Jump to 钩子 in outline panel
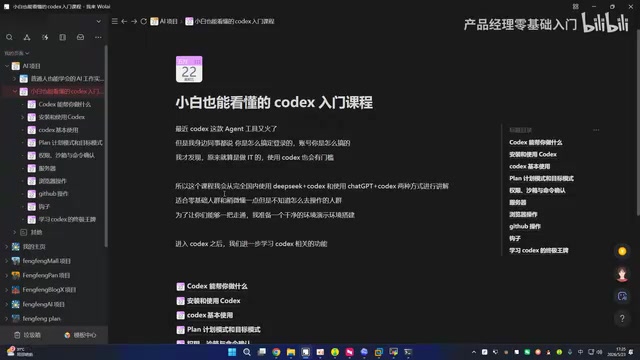The width and height of the screenshot is (640, 360). (515, 238)
